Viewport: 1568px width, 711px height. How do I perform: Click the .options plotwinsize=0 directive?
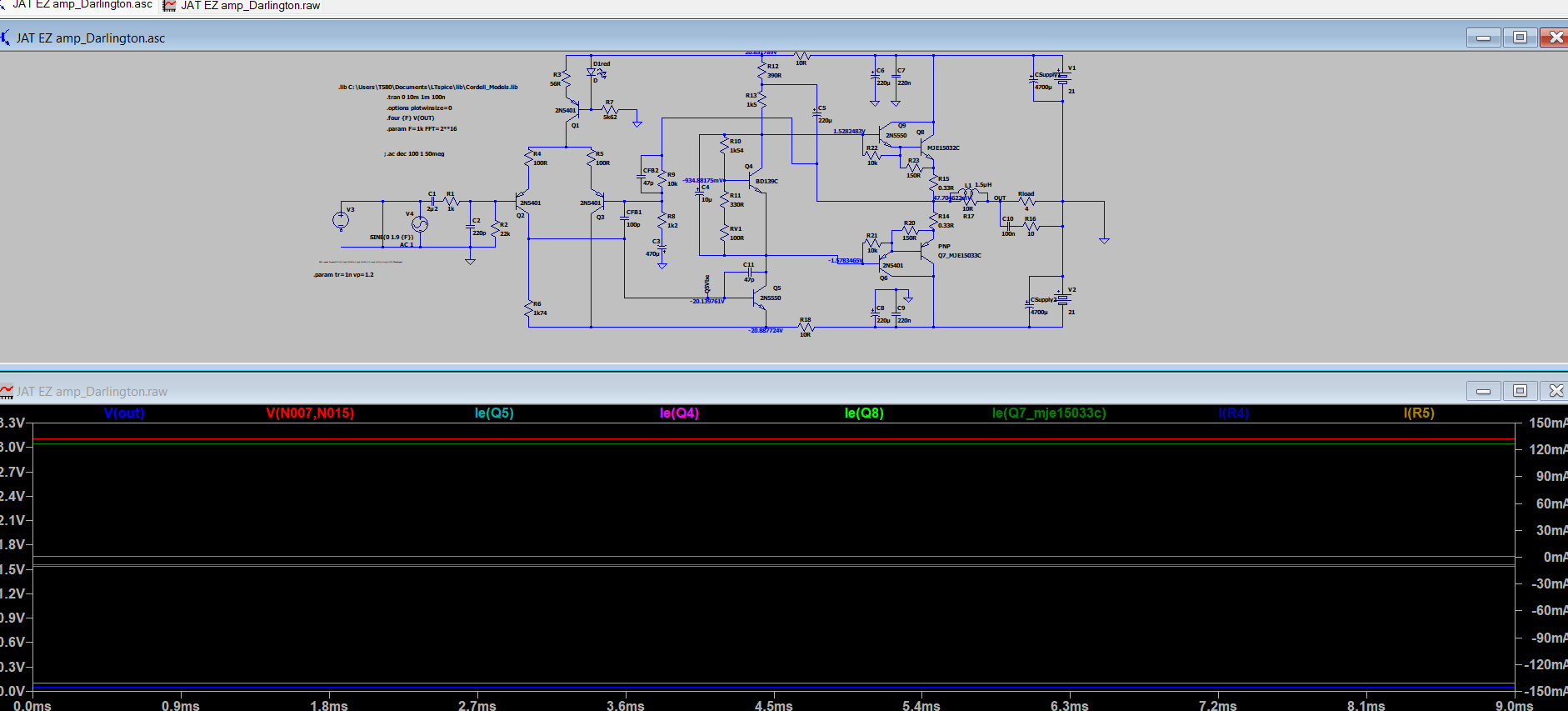[419, 108]
